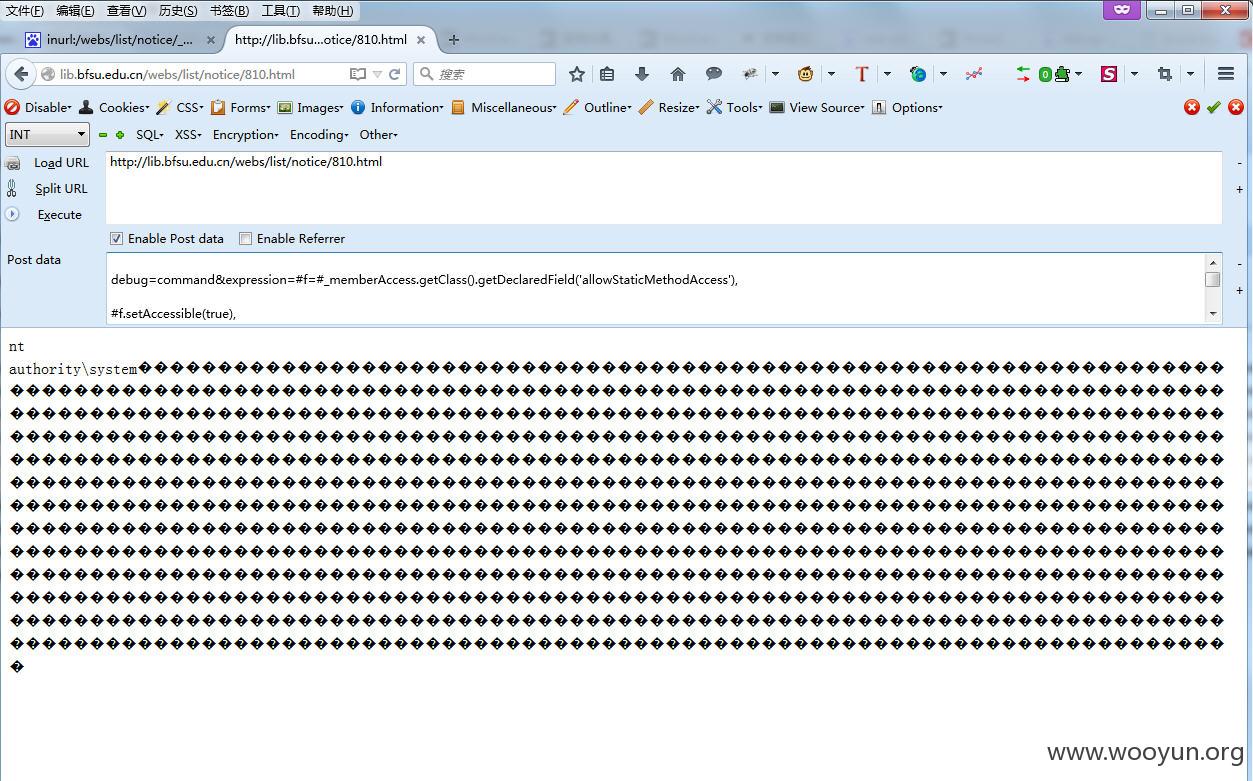Click the bookmark star icon

pyautogui.click(x=577, y=74)
